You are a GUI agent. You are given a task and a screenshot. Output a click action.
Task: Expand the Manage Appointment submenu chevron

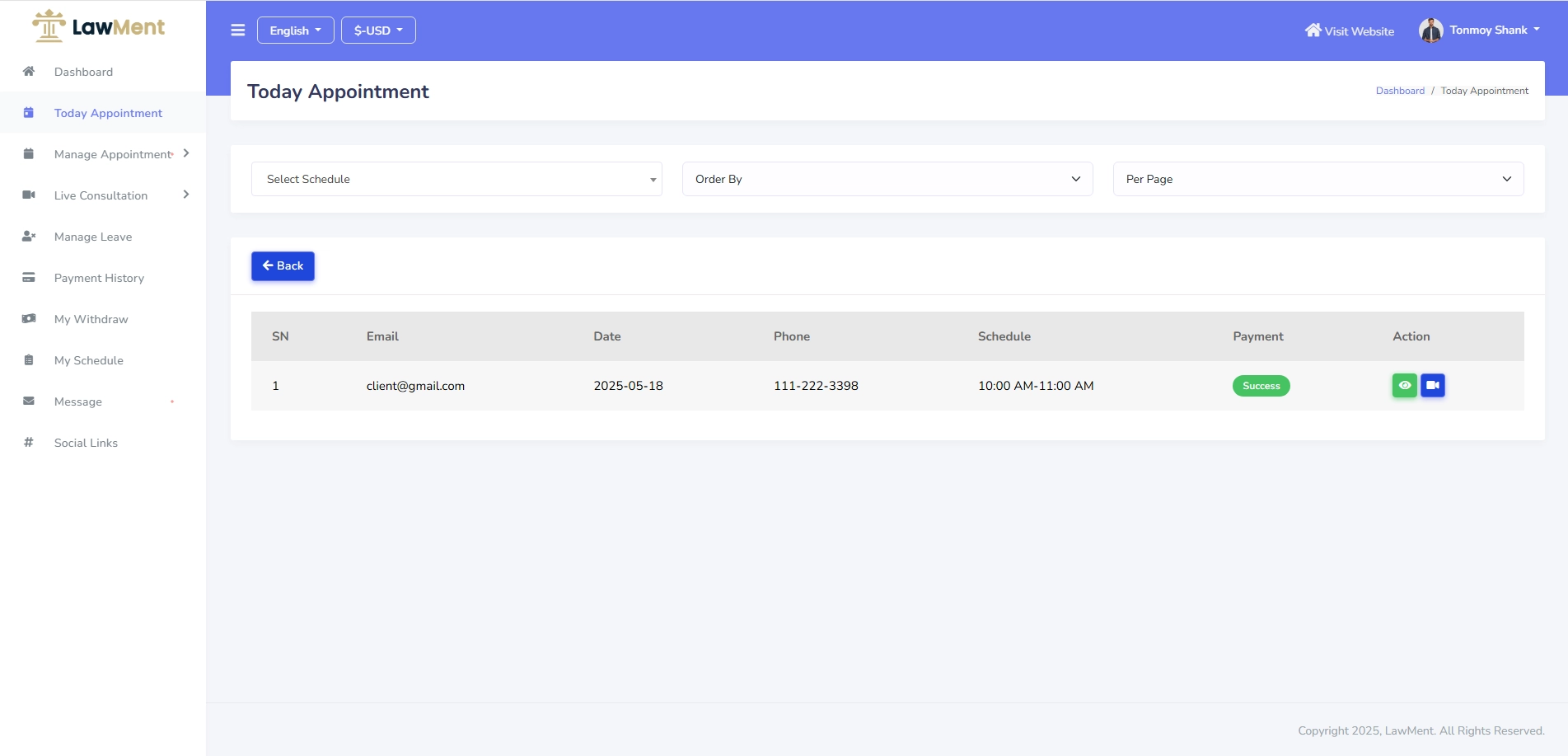pos(186,153)
